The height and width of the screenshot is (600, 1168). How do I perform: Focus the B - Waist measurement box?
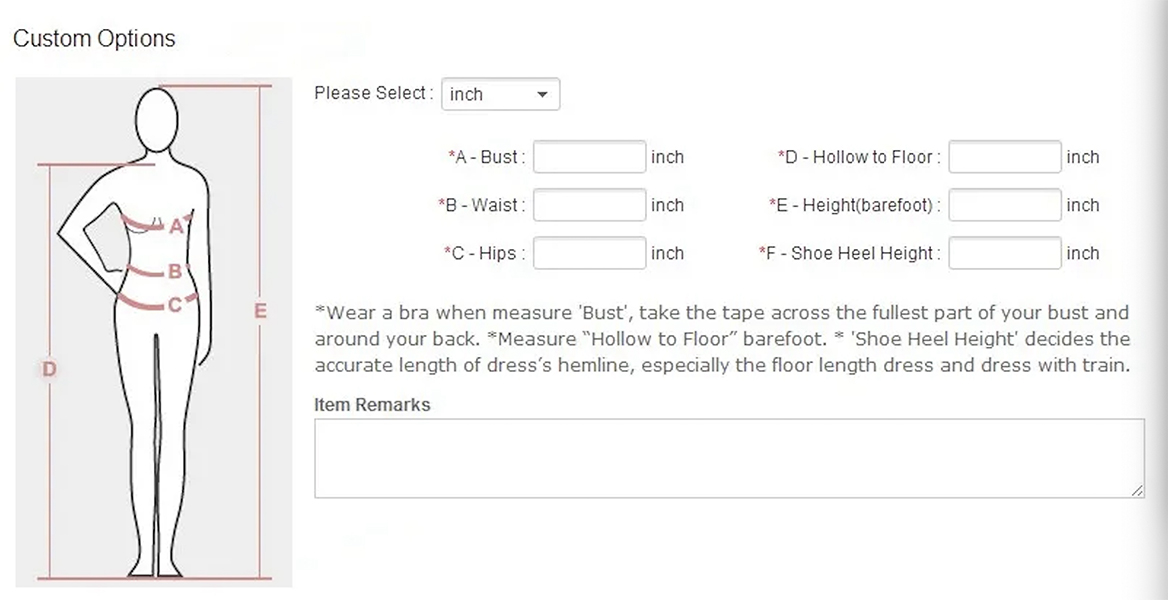click(589, 205)
